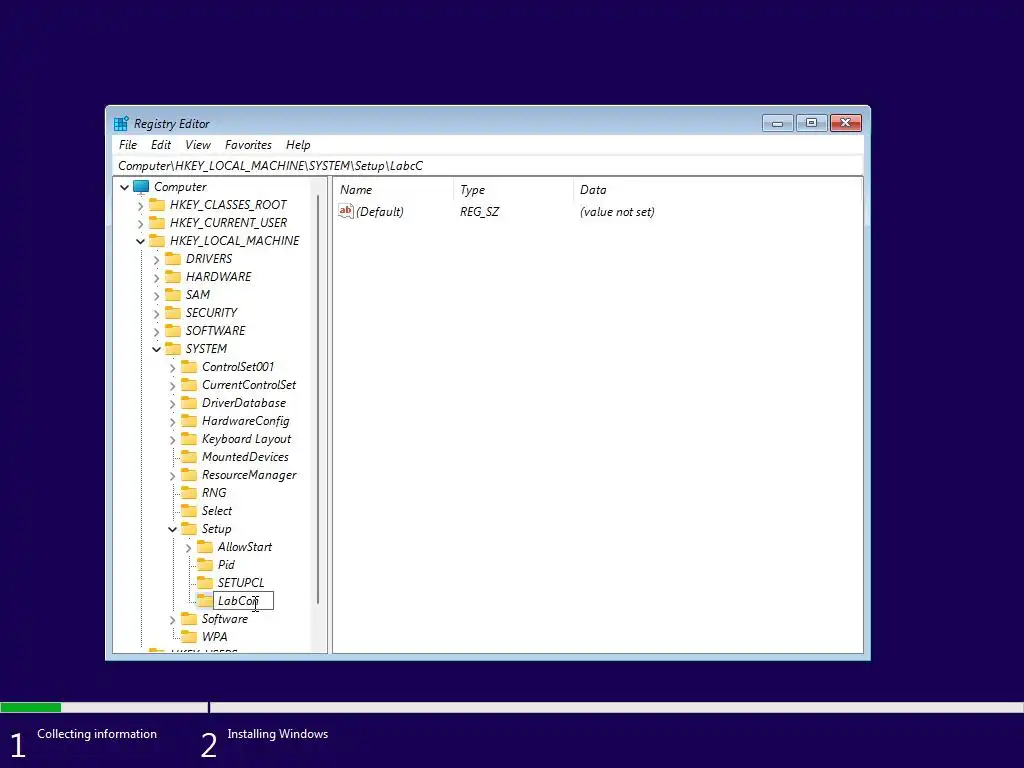Collapse the SYSTEM key chevron
The height and width of the screenshot is (768, 1024).
(x=156, y=349)
